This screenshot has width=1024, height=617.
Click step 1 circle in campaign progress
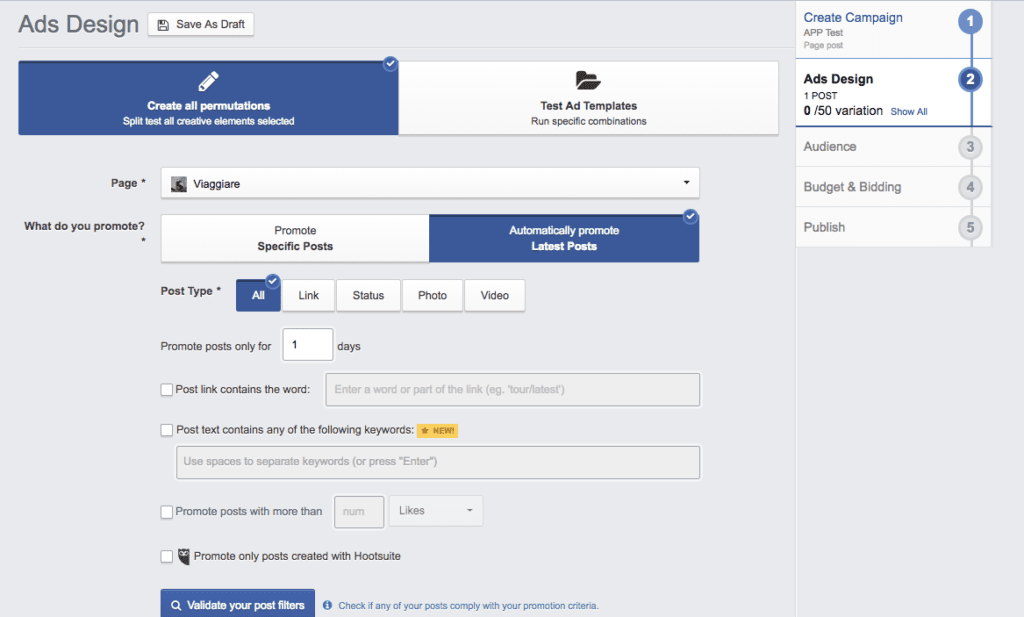tap(969, 22)
